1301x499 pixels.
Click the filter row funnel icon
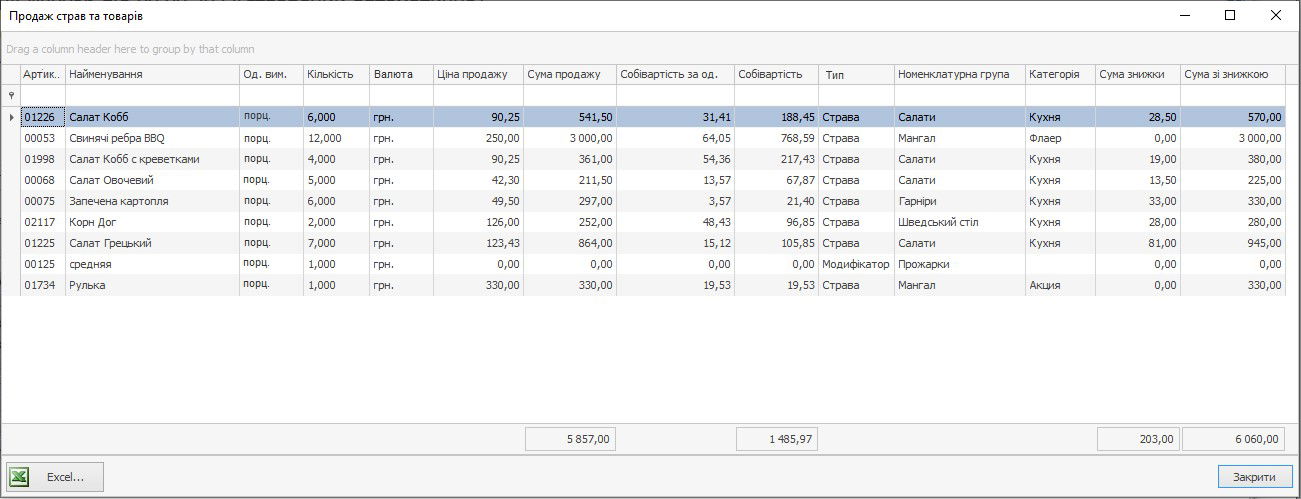click(11, 95)
